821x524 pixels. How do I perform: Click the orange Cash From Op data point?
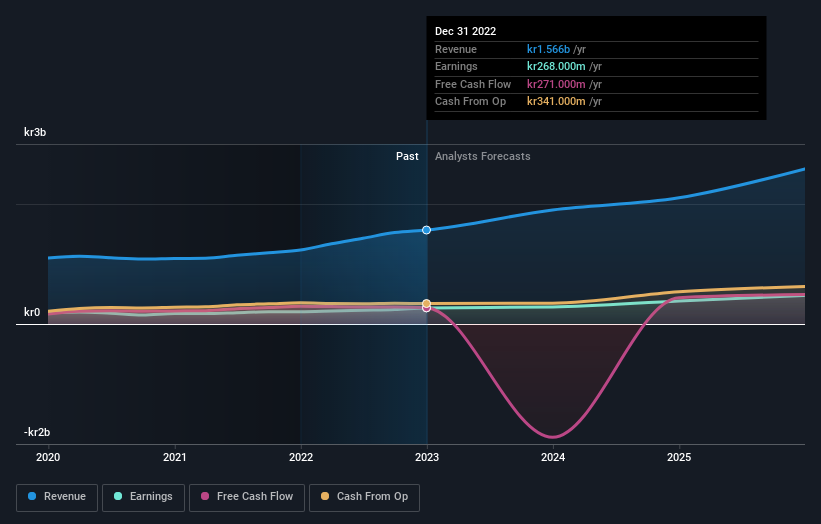[x=427, y=303]
